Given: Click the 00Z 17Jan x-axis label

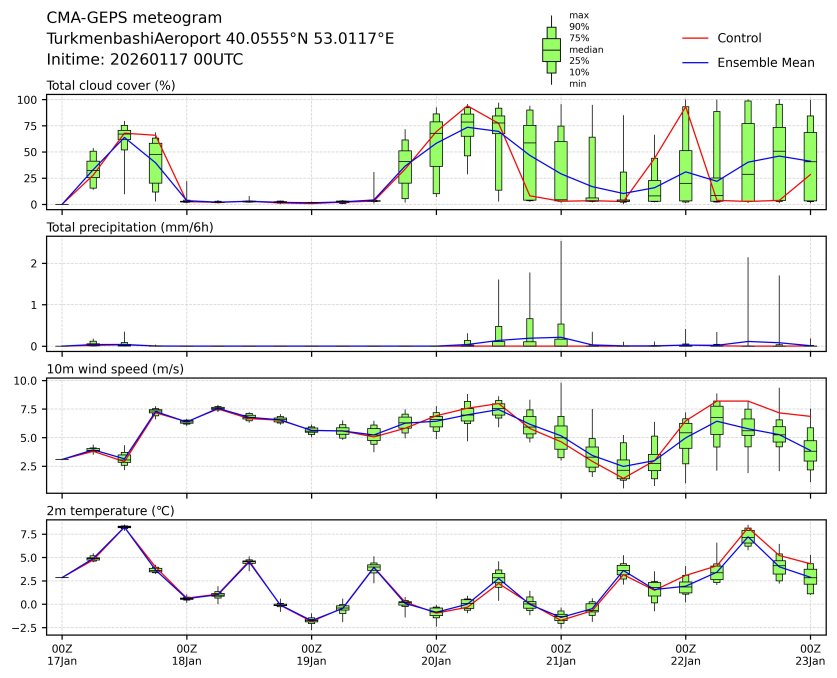Looking at the screenshot, I should [62, 654].
